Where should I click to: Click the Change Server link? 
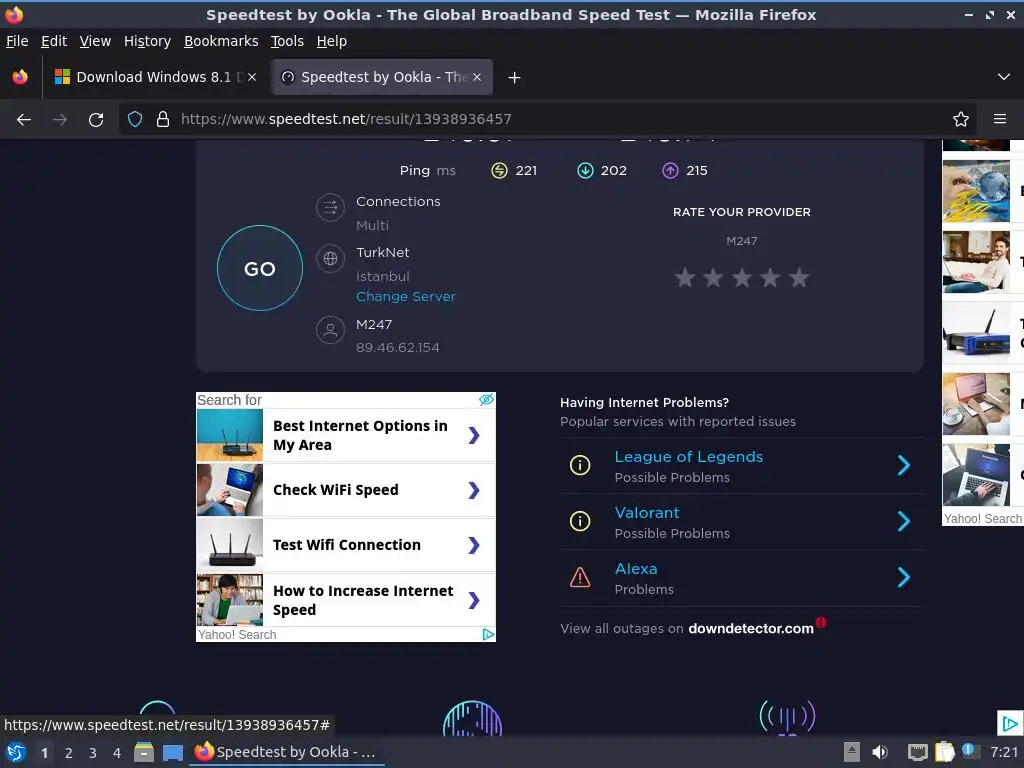406,296
